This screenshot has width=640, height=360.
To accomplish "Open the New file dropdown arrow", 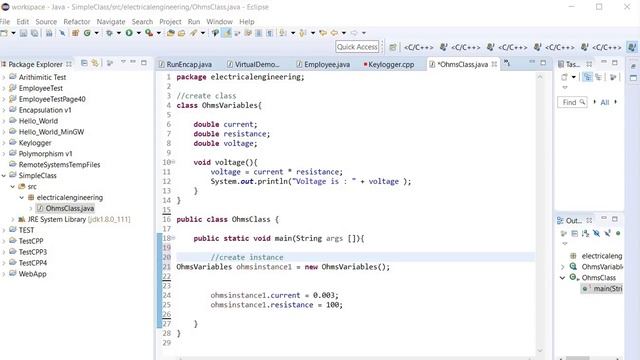I will (x=13, y=33).
